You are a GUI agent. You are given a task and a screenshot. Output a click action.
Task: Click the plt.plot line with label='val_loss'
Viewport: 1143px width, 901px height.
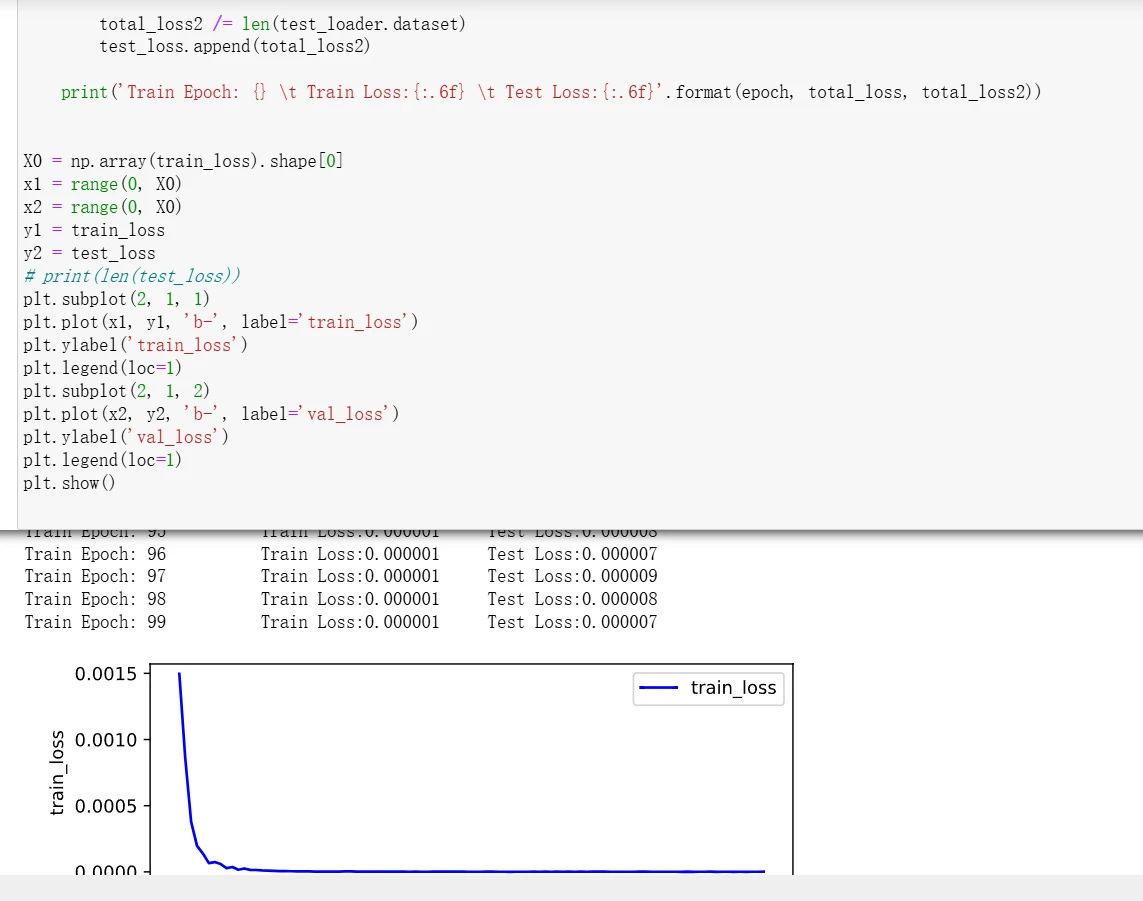click(x=211, y=414)
